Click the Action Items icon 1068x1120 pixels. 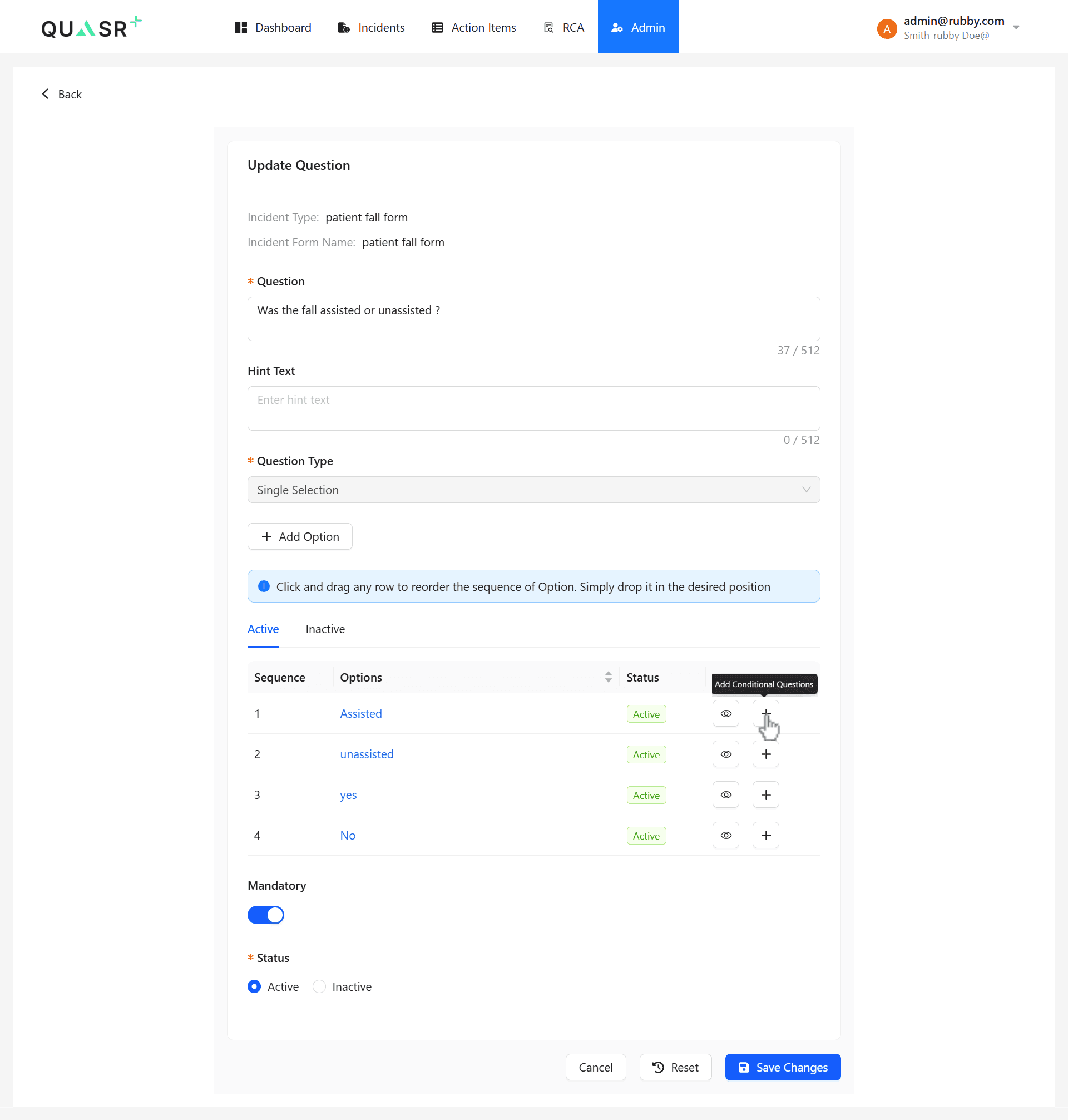tap(437, 27)
